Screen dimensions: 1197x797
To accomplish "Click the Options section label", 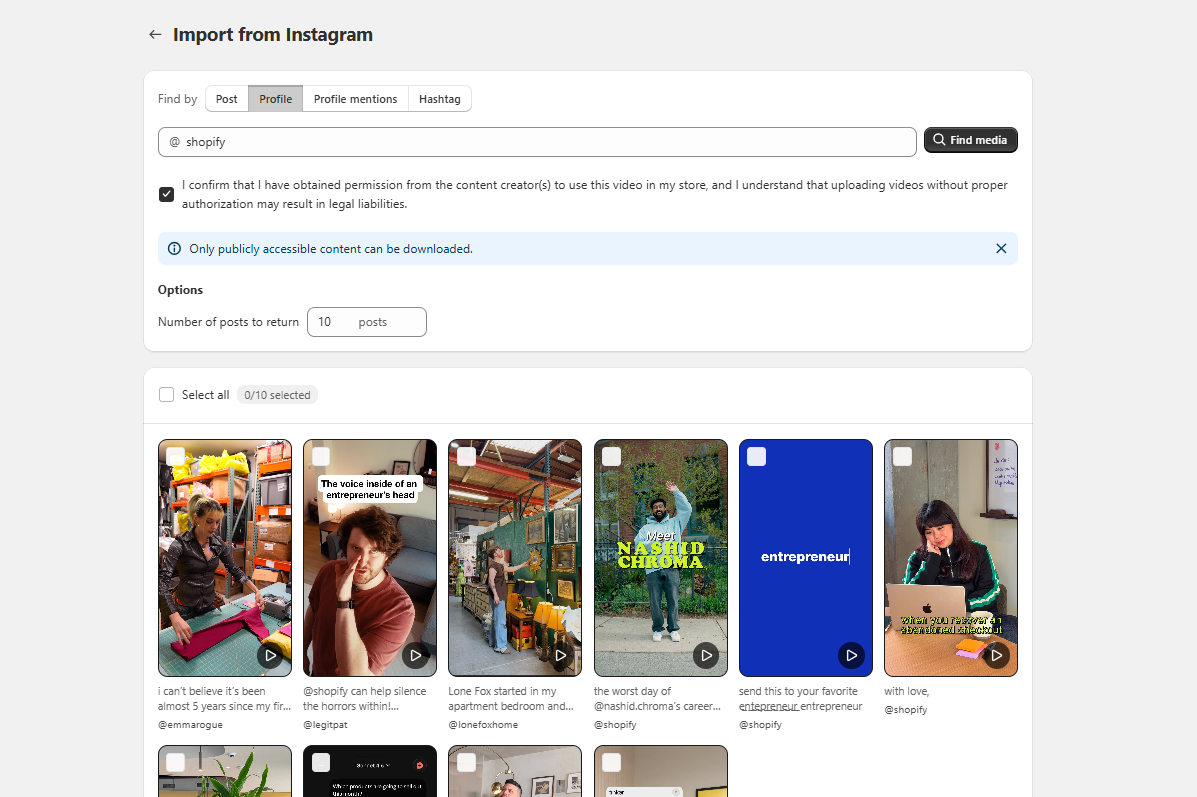I will 180,290.
